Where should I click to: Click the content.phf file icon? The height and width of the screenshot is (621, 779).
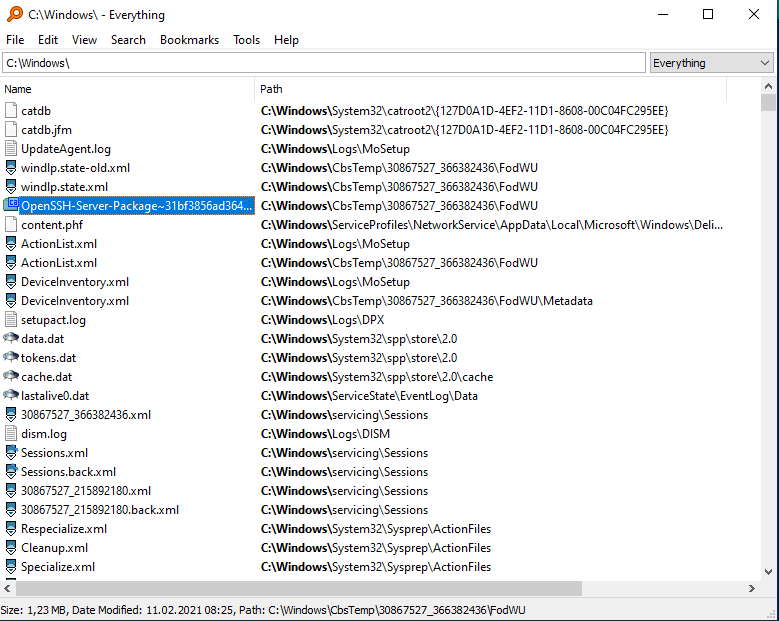click(10, 225)
